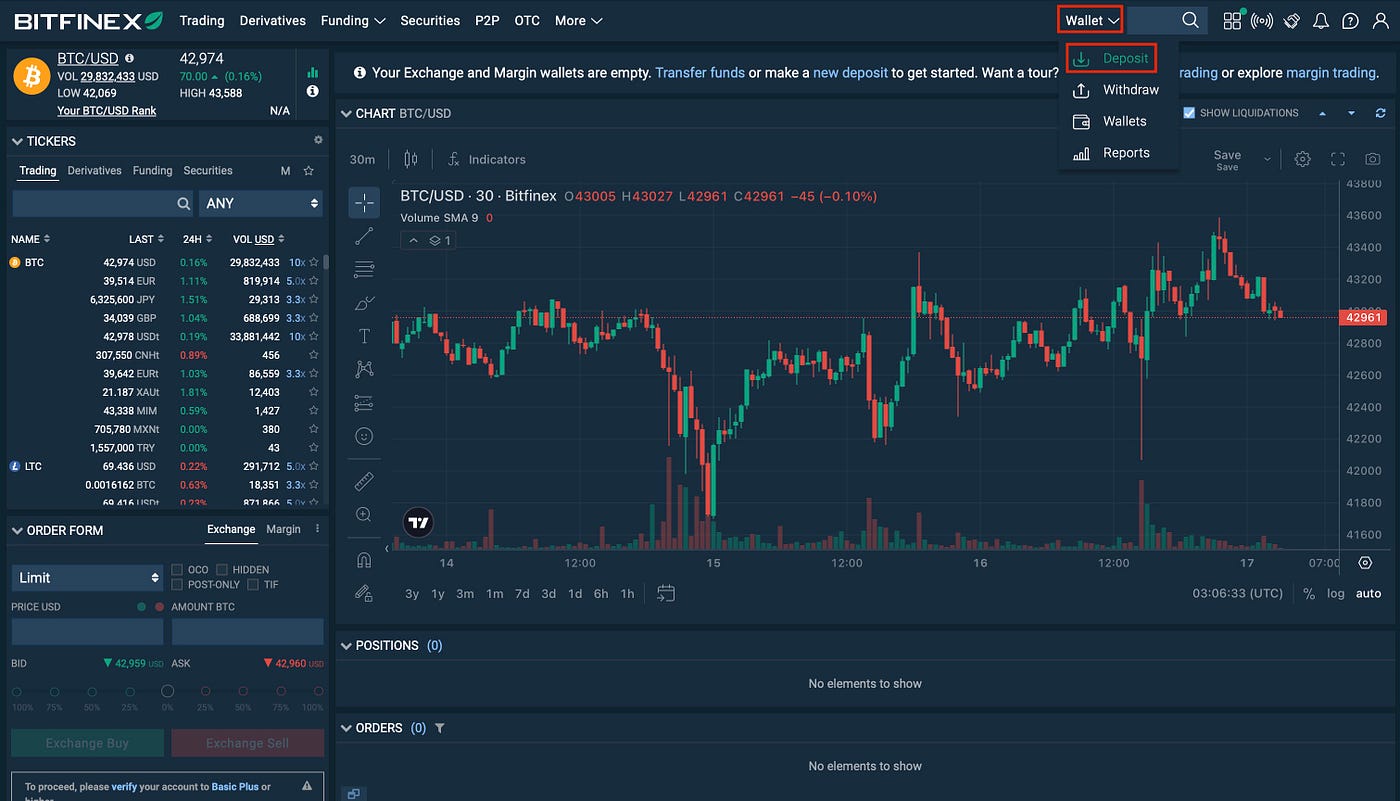Click the Transfer funds link
Screen dimensions: 1400x801
click(700, 73)
